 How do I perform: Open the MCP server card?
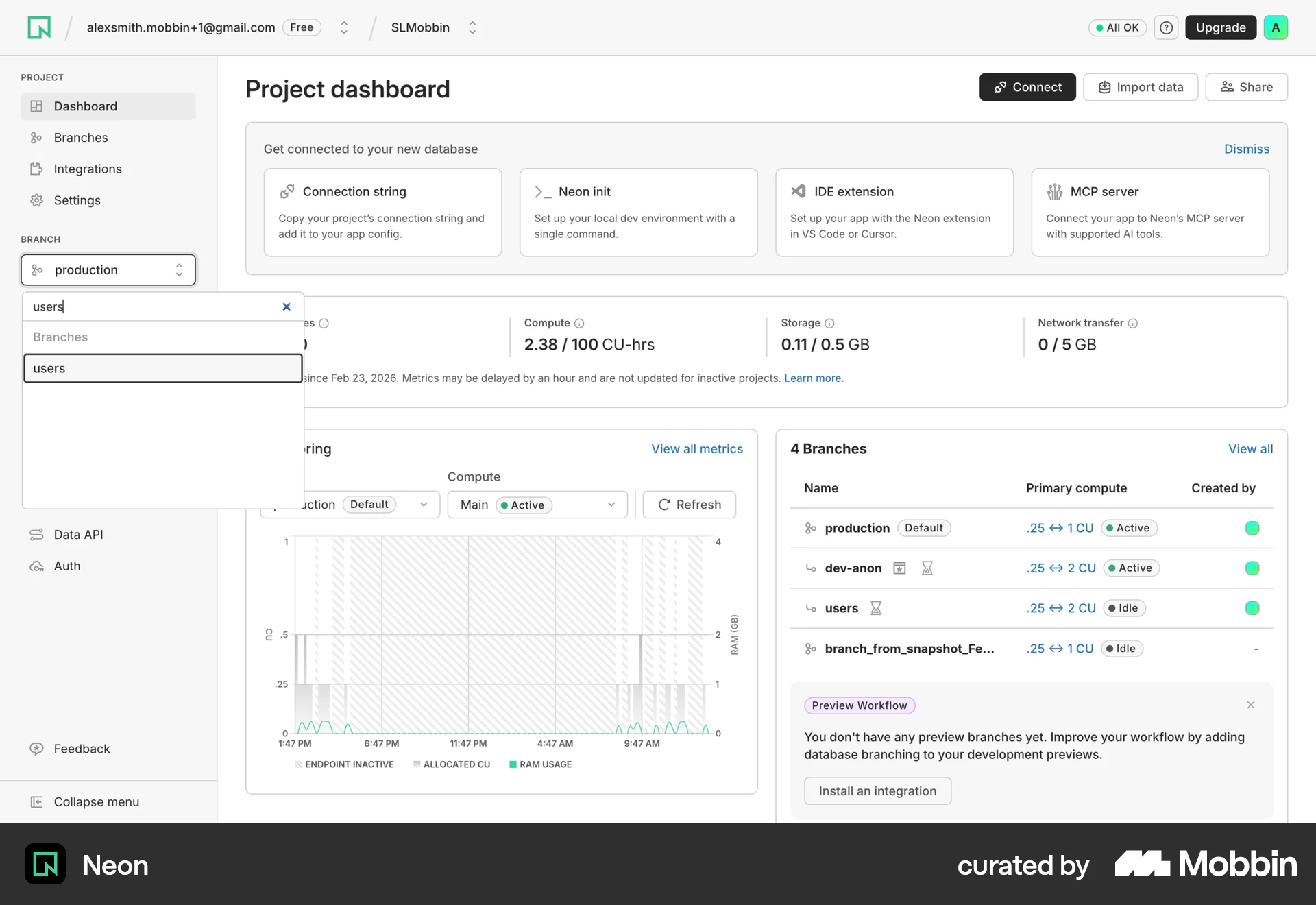tap(1150, 213)
